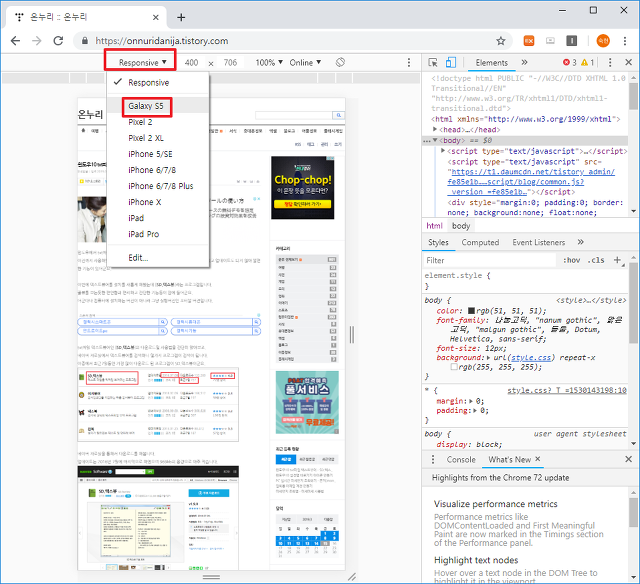Close the 온누리 browser tab
The height and width of the screenshot is (584, 640).
pos(156,17)
